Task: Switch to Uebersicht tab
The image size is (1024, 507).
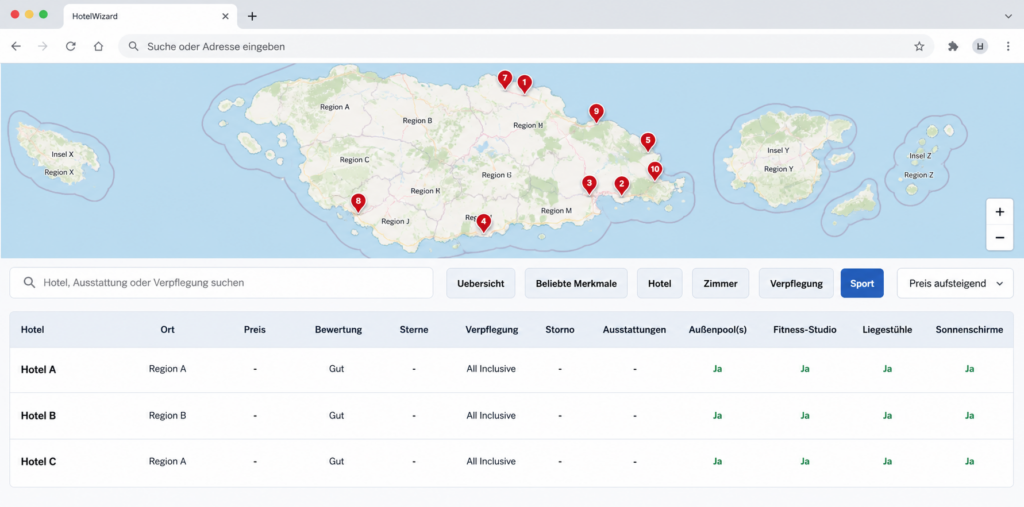Action: (x=481, y=284)
